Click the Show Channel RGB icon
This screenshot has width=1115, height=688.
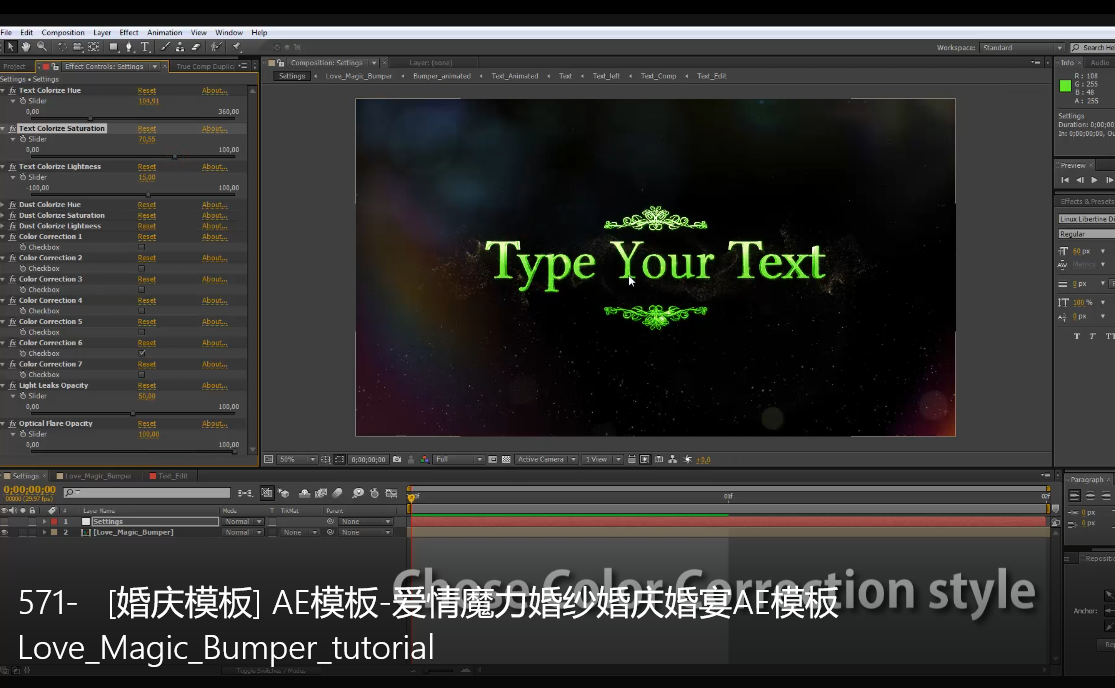(x=425, y=459)
